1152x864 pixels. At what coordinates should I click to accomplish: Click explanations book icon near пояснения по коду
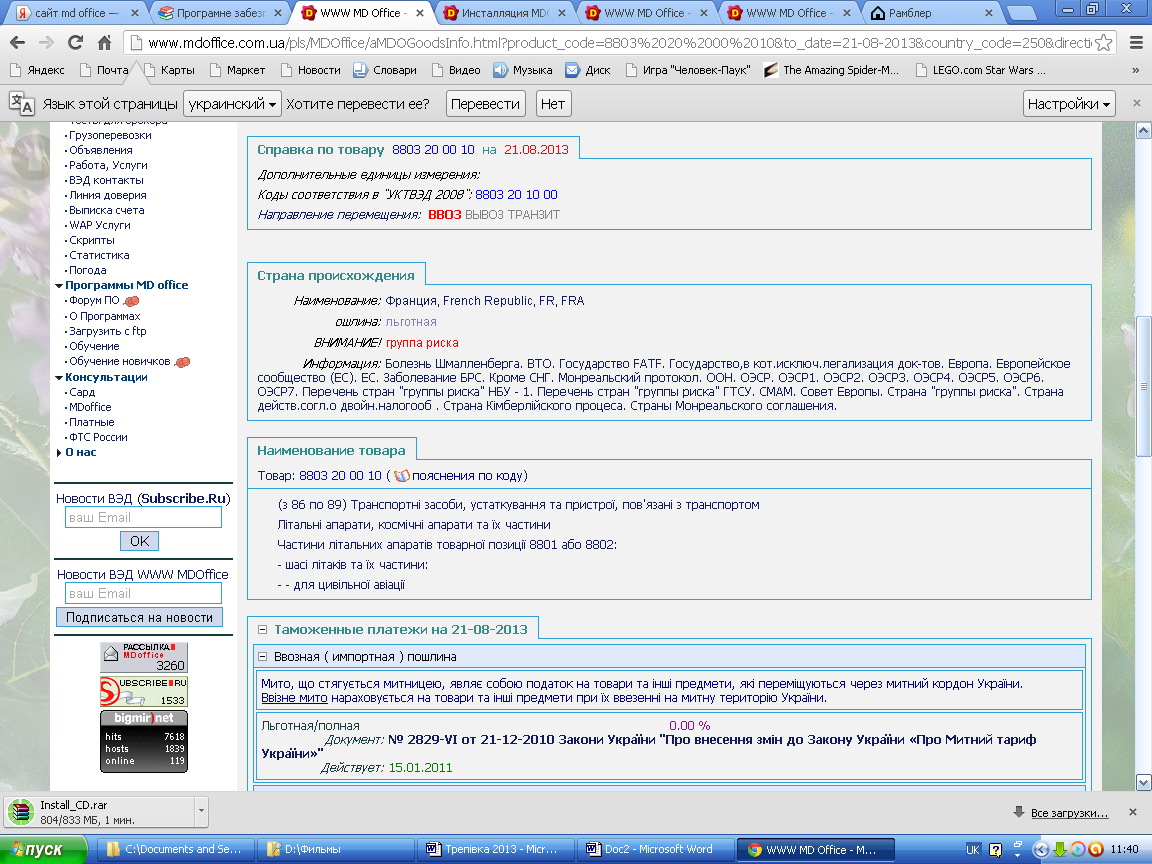401,476
